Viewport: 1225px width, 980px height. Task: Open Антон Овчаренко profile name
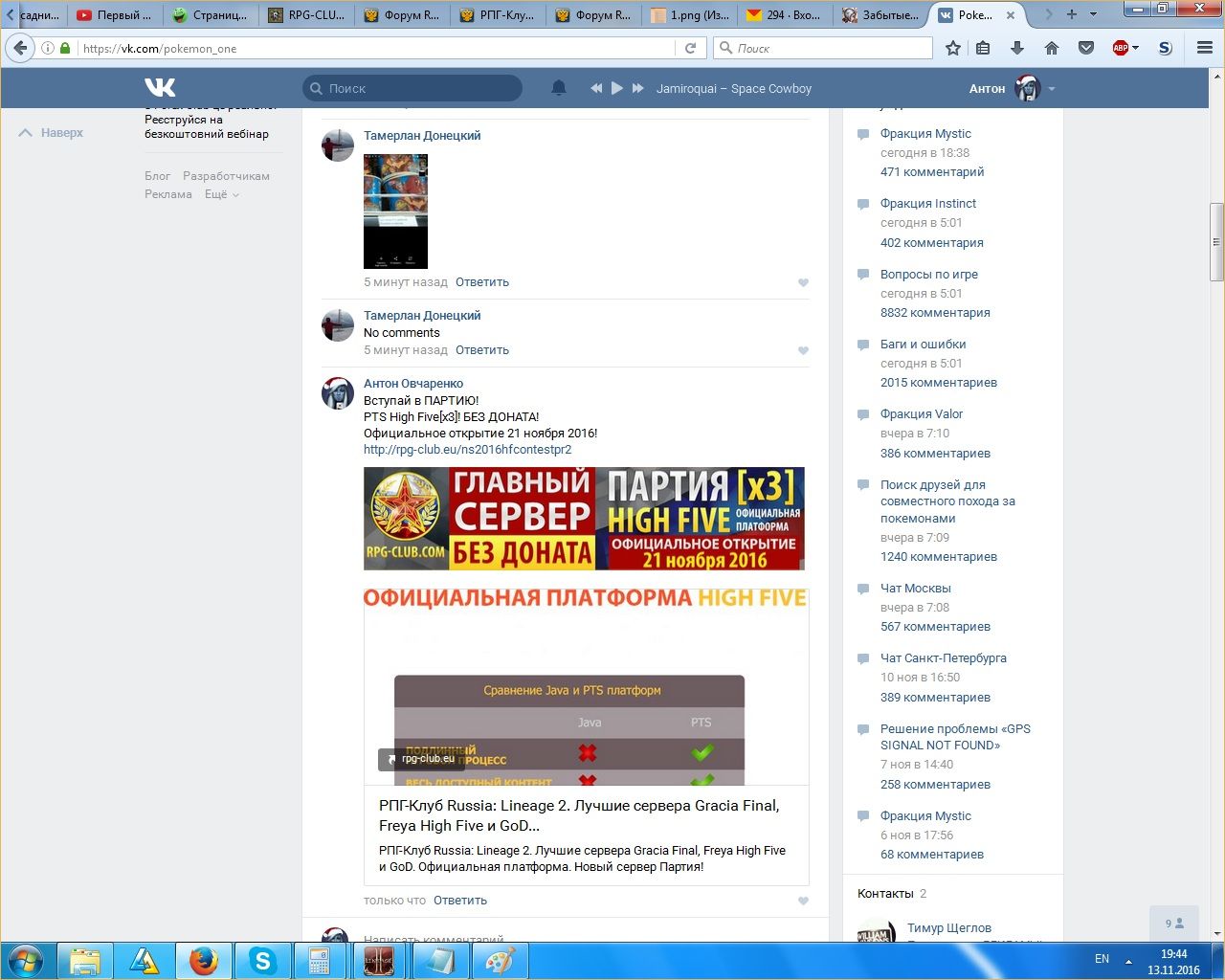[x=413, y=384]
